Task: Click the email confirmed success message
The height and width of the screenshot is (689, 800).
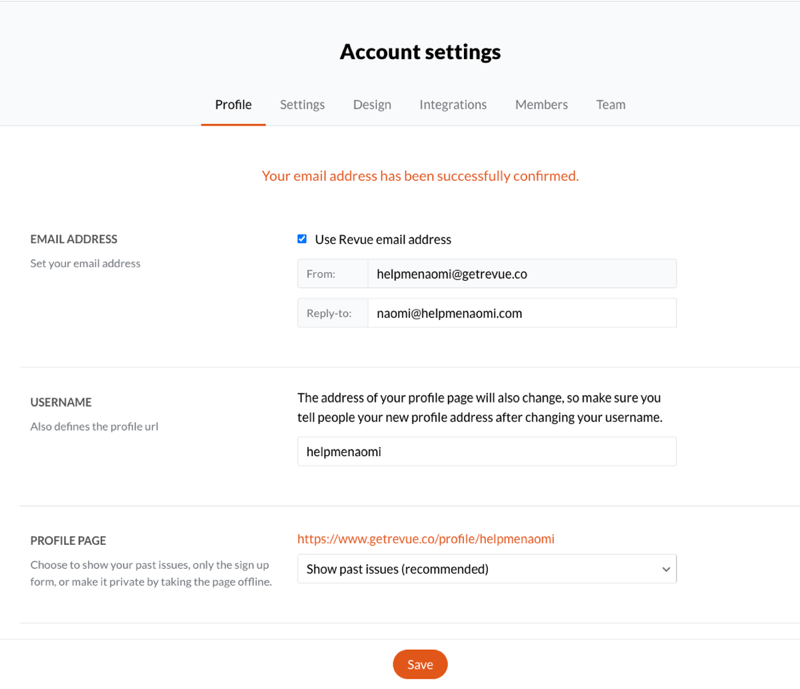Action: [420, 176]
